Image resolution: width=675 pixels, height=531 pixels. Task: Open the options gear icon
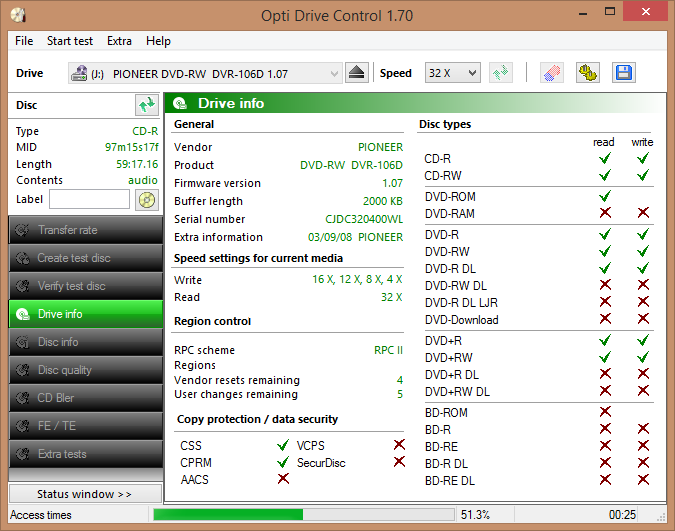click(x=588, y=73)
